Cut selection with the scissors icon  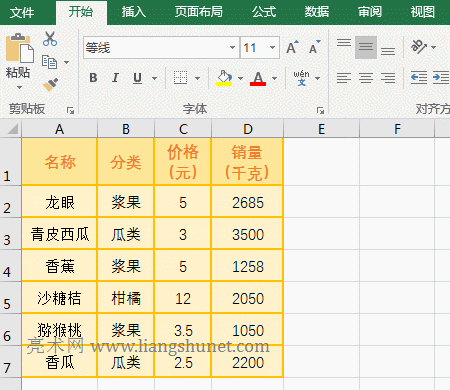click(x=50, y=39)
